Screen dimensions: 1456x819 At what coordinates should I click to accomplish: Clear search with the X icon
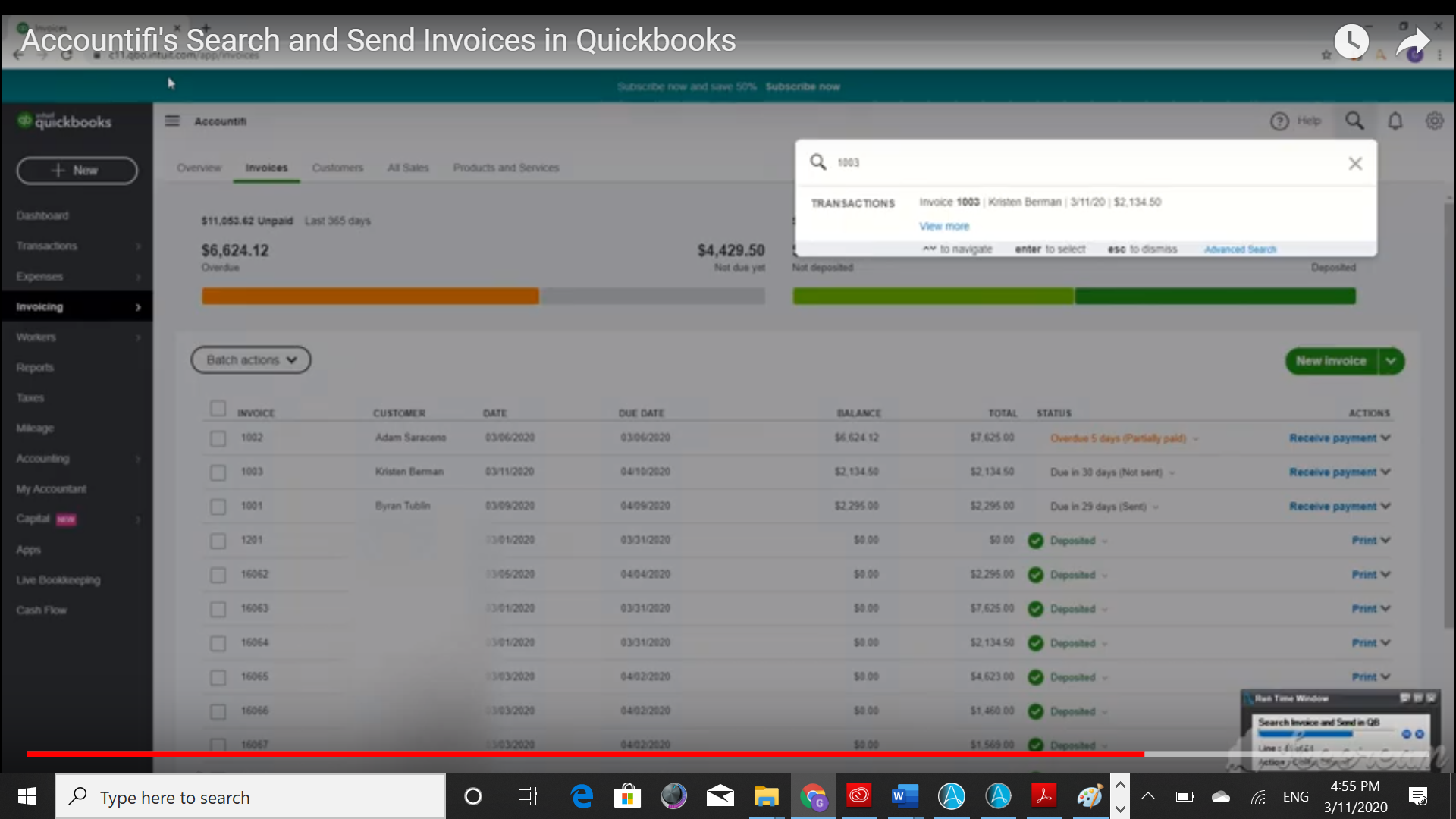(1355, 163)
